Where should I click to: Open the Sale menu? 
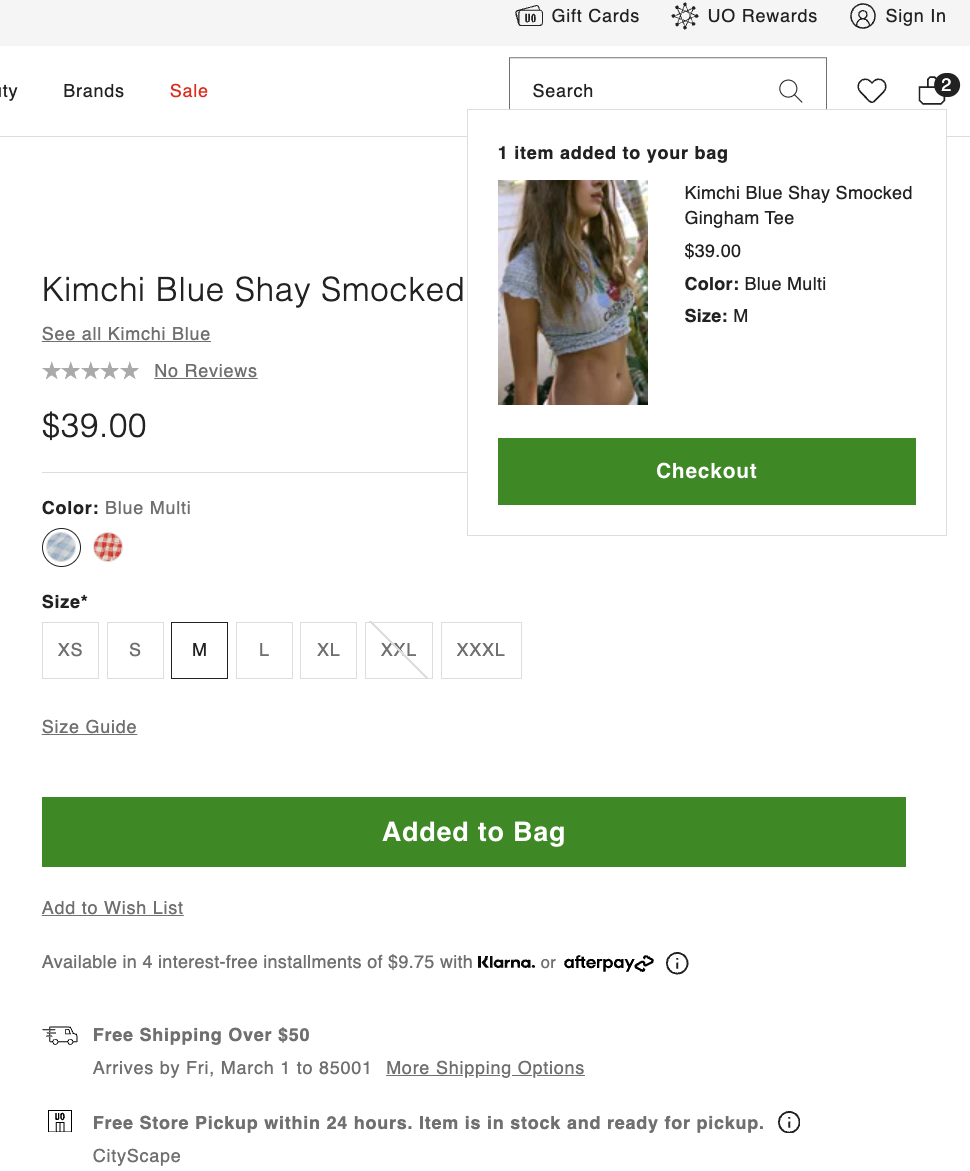189,91
